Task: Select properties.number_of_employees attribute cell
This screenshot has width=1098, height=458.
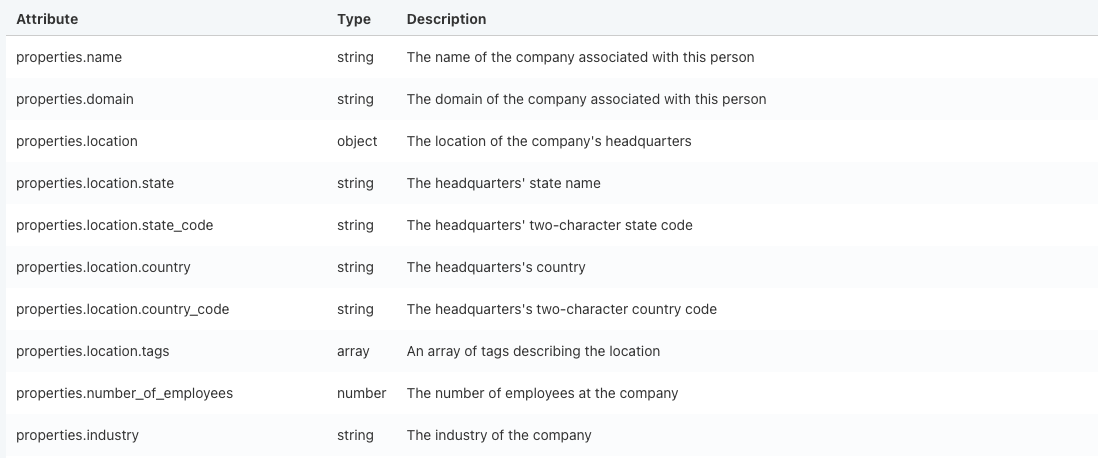Action: (x=125, y=394)
